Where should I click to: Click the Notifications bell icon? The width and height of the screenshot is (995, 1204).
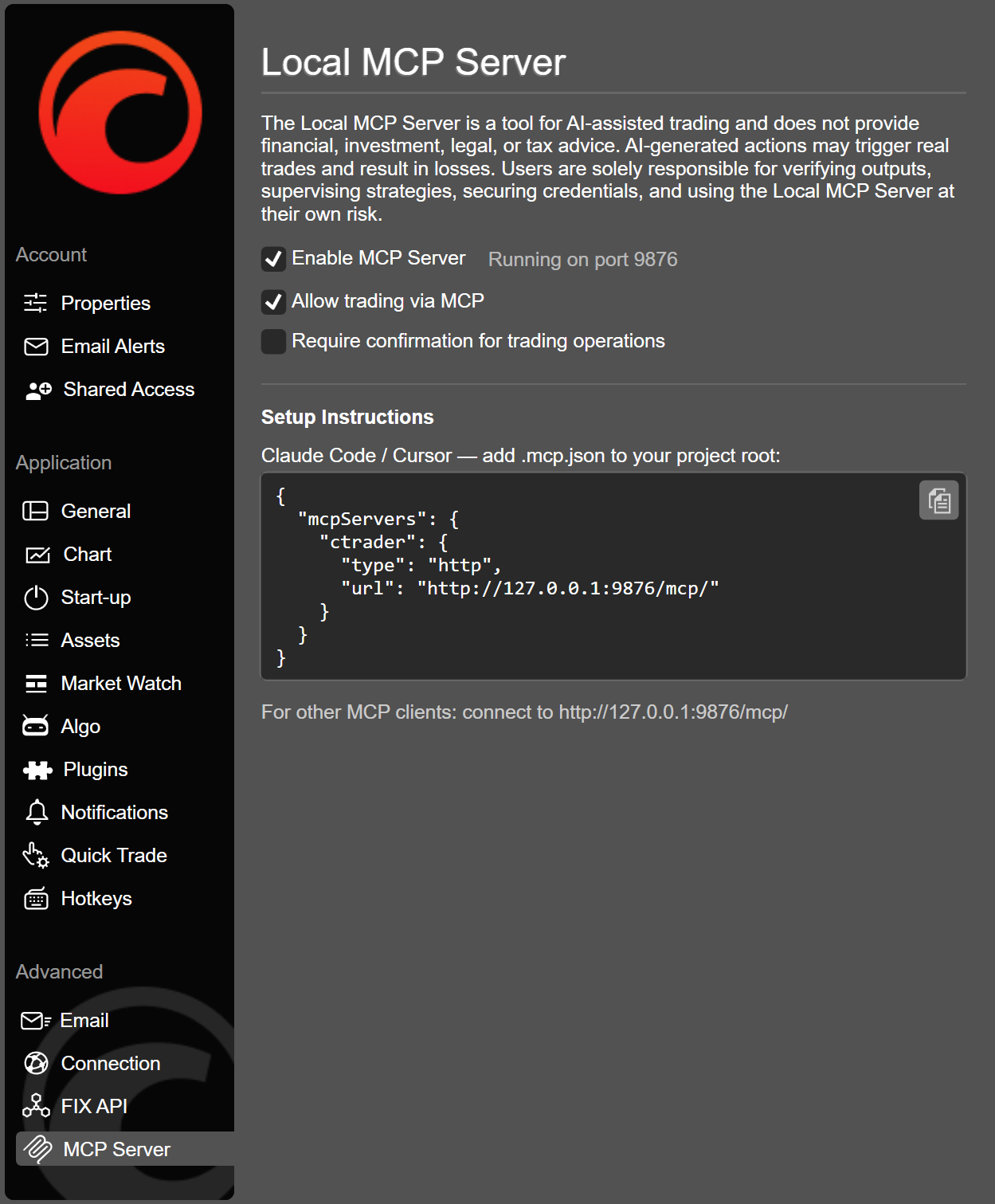pyautogui.click(x=37, y=812)
